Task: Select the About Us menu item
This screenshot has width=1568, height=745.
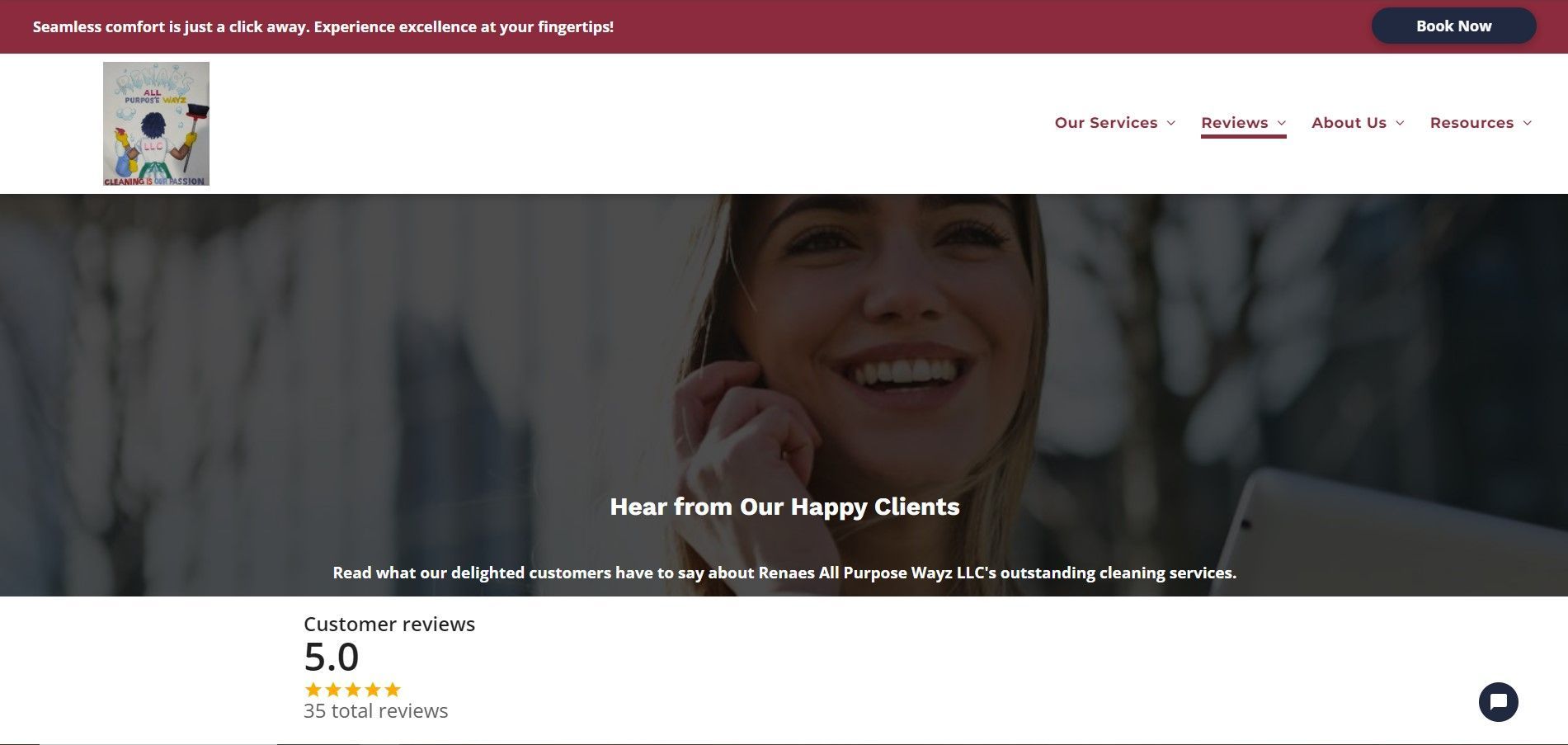Action: 1349,122
